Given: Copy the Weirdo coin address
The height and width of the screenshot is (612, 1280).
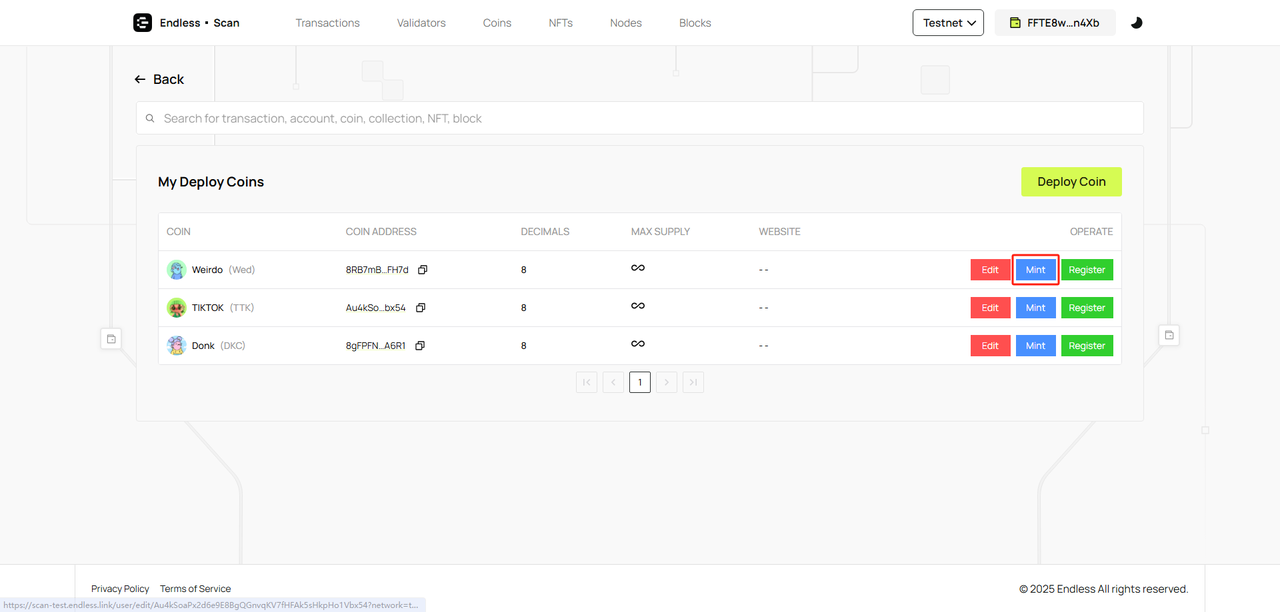Looking at the screenshot, I should pyautogui.click(x=423, y=270).
